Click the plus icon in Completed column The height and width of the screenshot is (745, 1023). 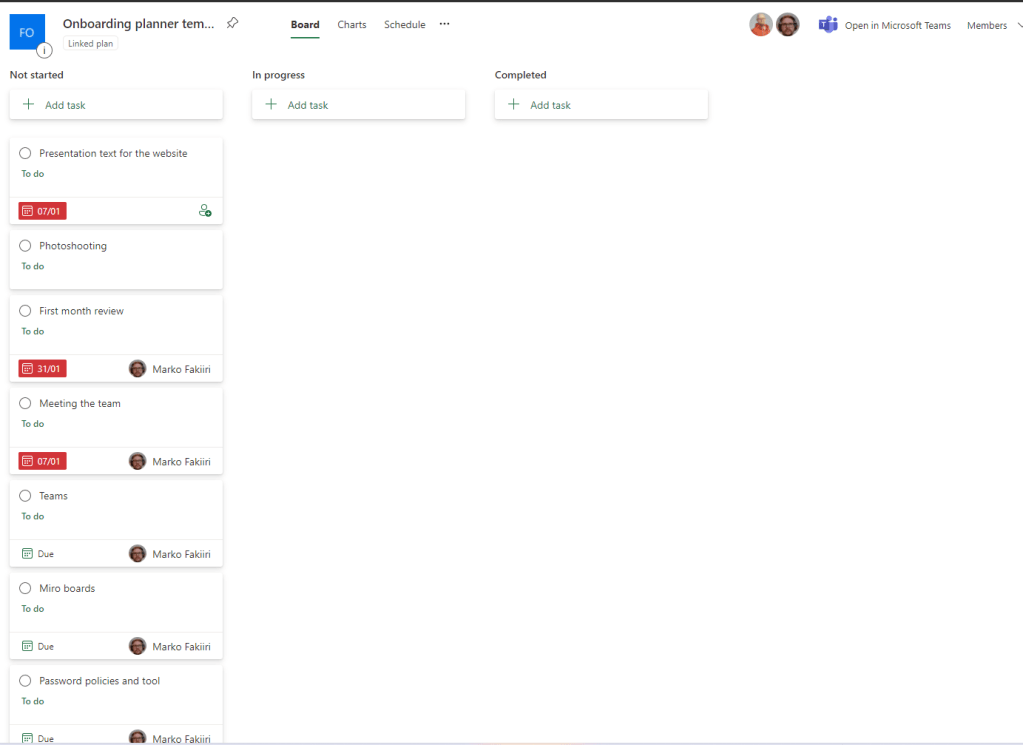point(514,105)
